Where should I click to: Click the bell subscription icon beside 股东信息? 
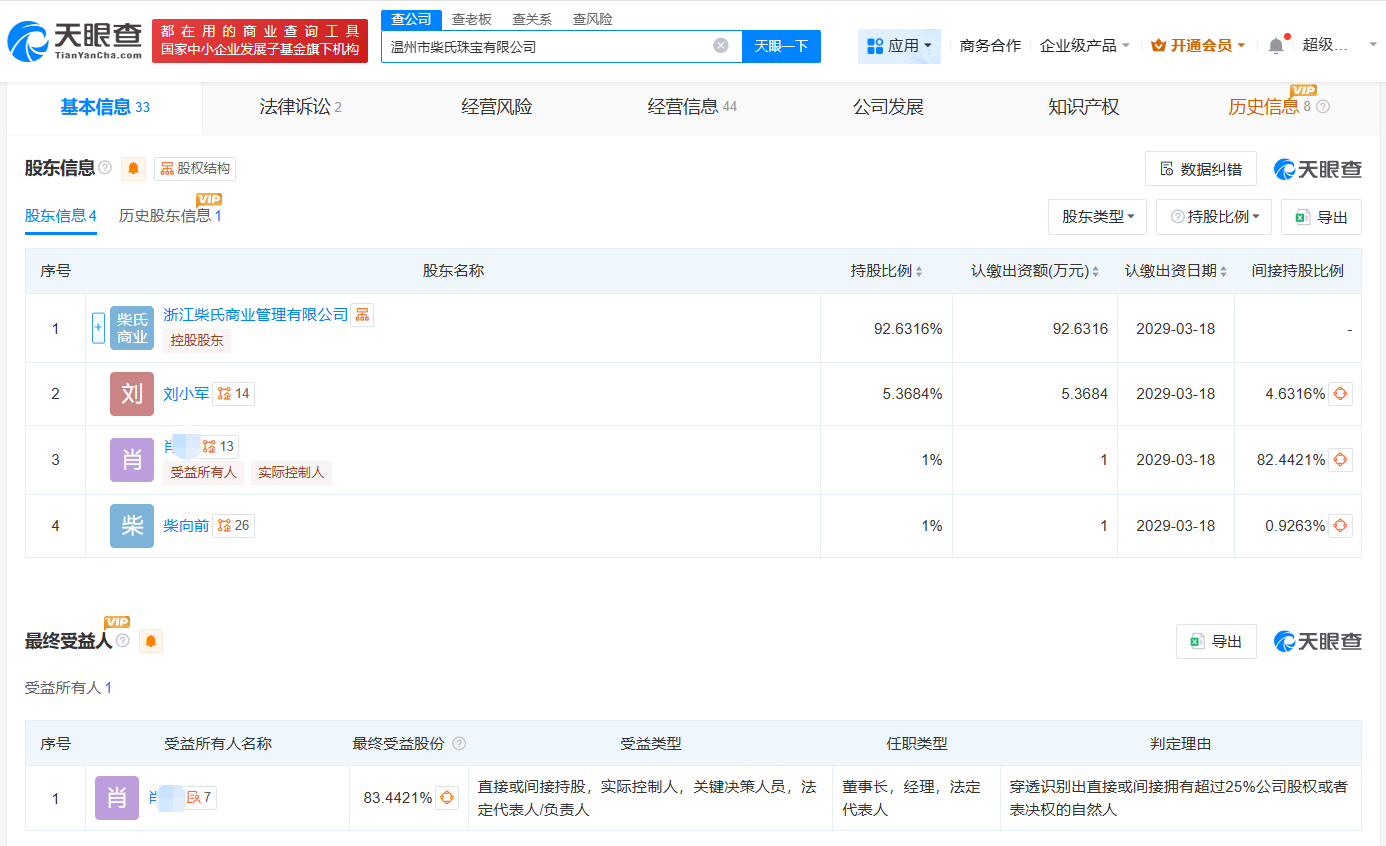click(x=132, y=168)
